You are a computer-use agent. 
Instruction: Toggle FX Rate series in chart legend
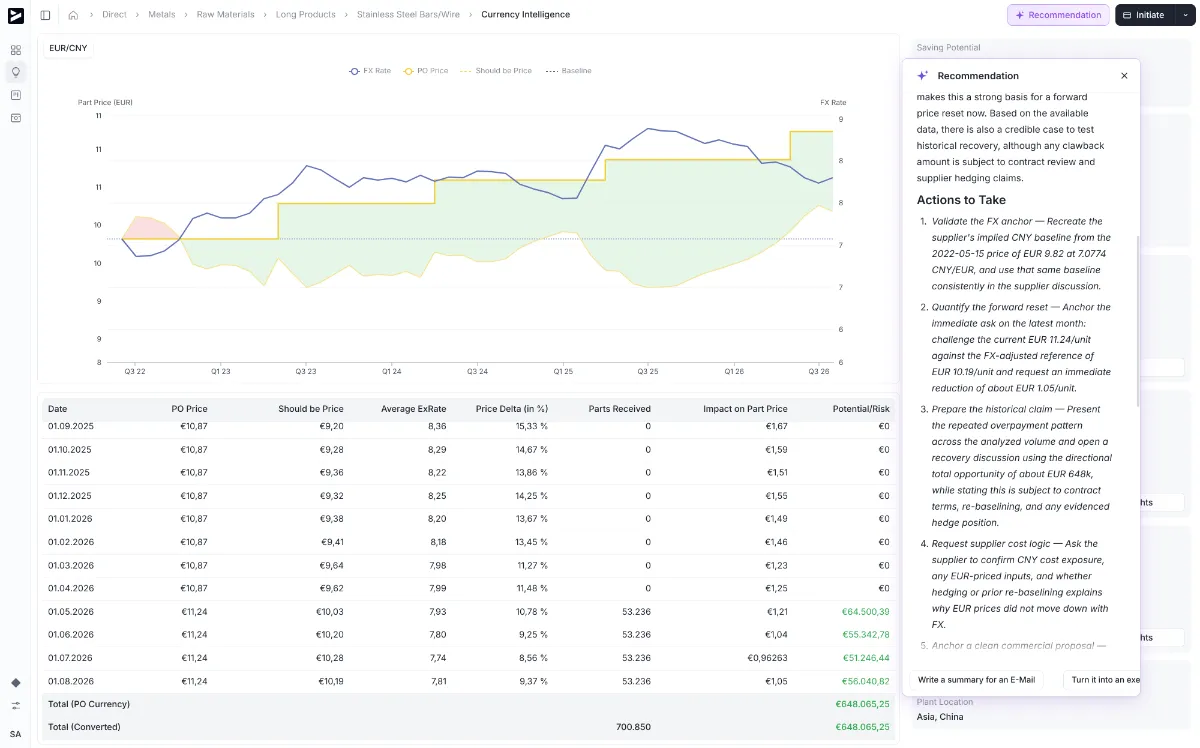coord(370,71)
